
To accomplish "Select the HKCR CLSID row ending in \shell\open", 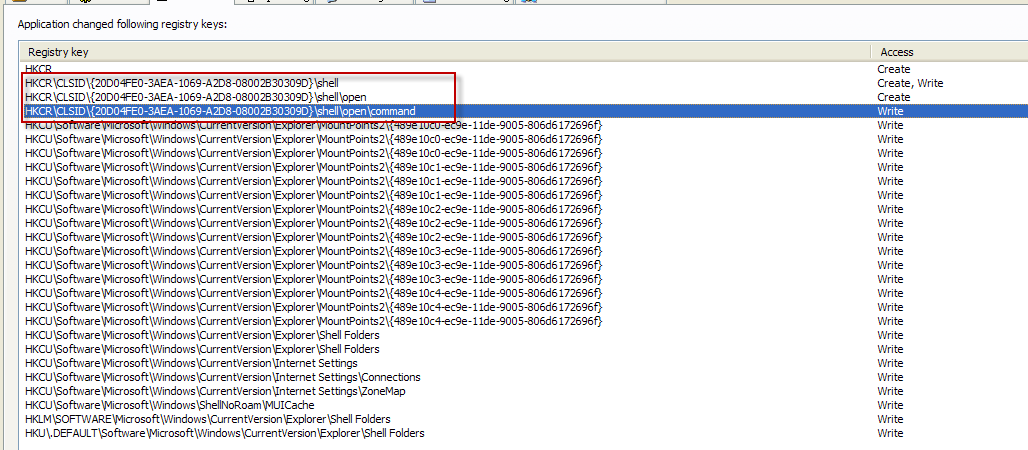I will (x=524, y=97).
